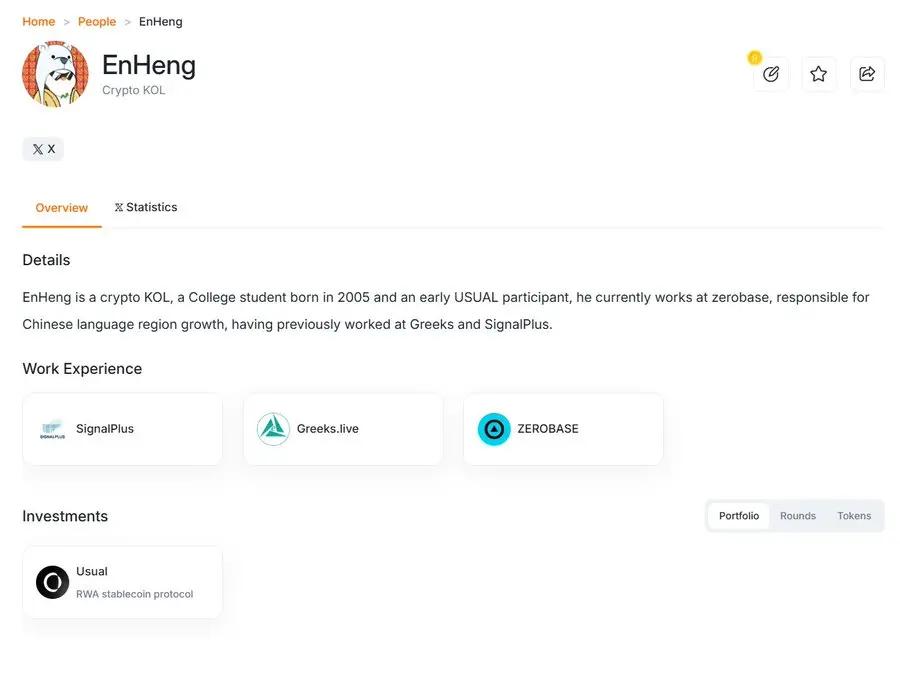Click the Greeks.live triangle logo

point(273,429)
